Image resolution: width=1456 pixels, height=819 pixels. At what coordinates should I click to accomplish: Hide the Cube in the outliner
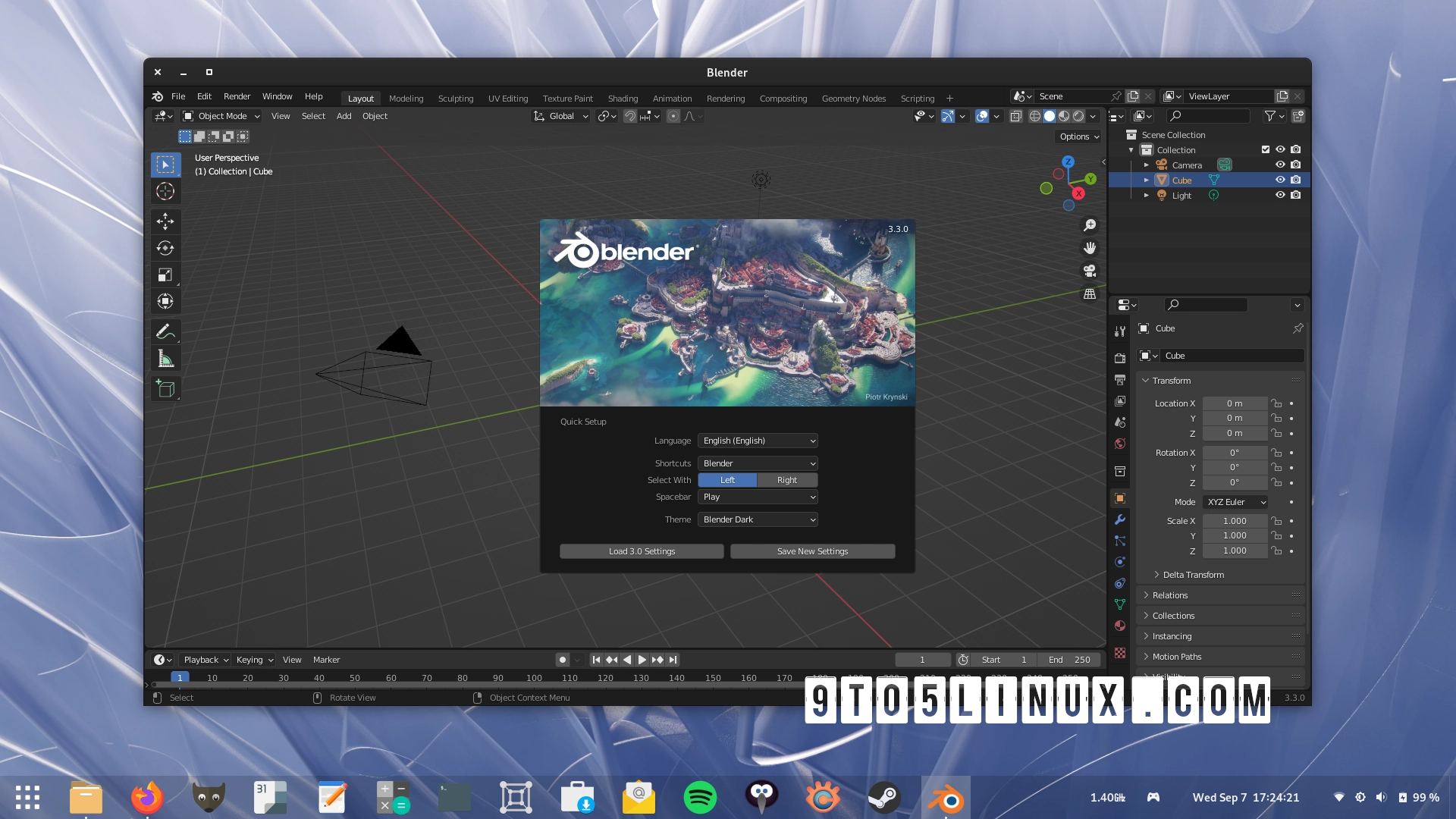(x=1281, y=180)
